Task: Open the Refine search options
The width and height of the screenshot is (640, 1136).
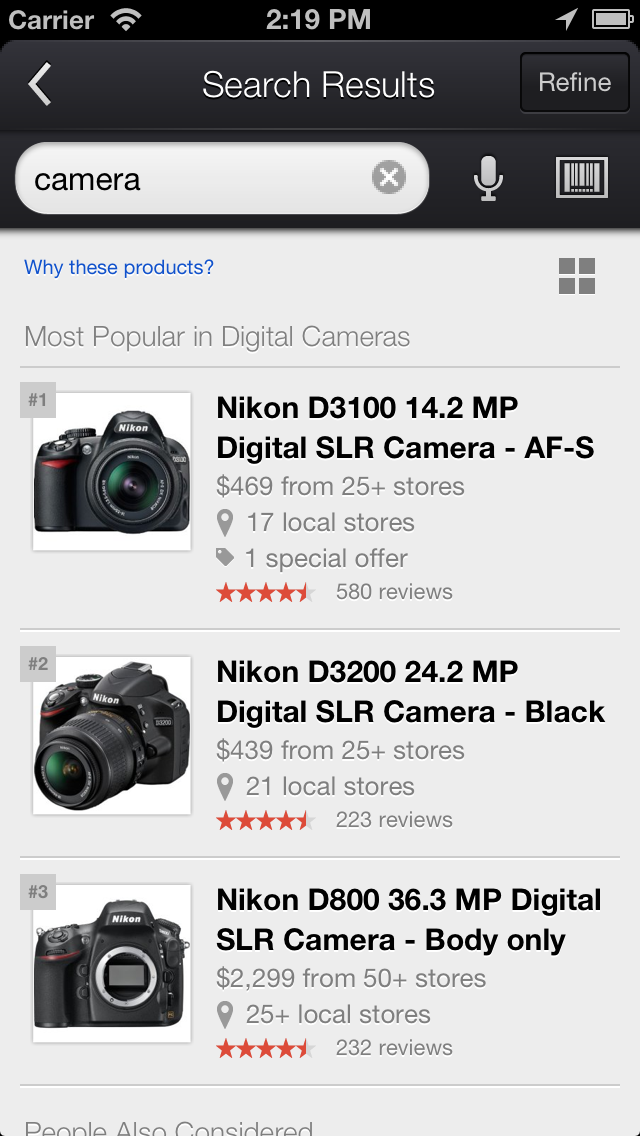Action: (x=574, y=83)
